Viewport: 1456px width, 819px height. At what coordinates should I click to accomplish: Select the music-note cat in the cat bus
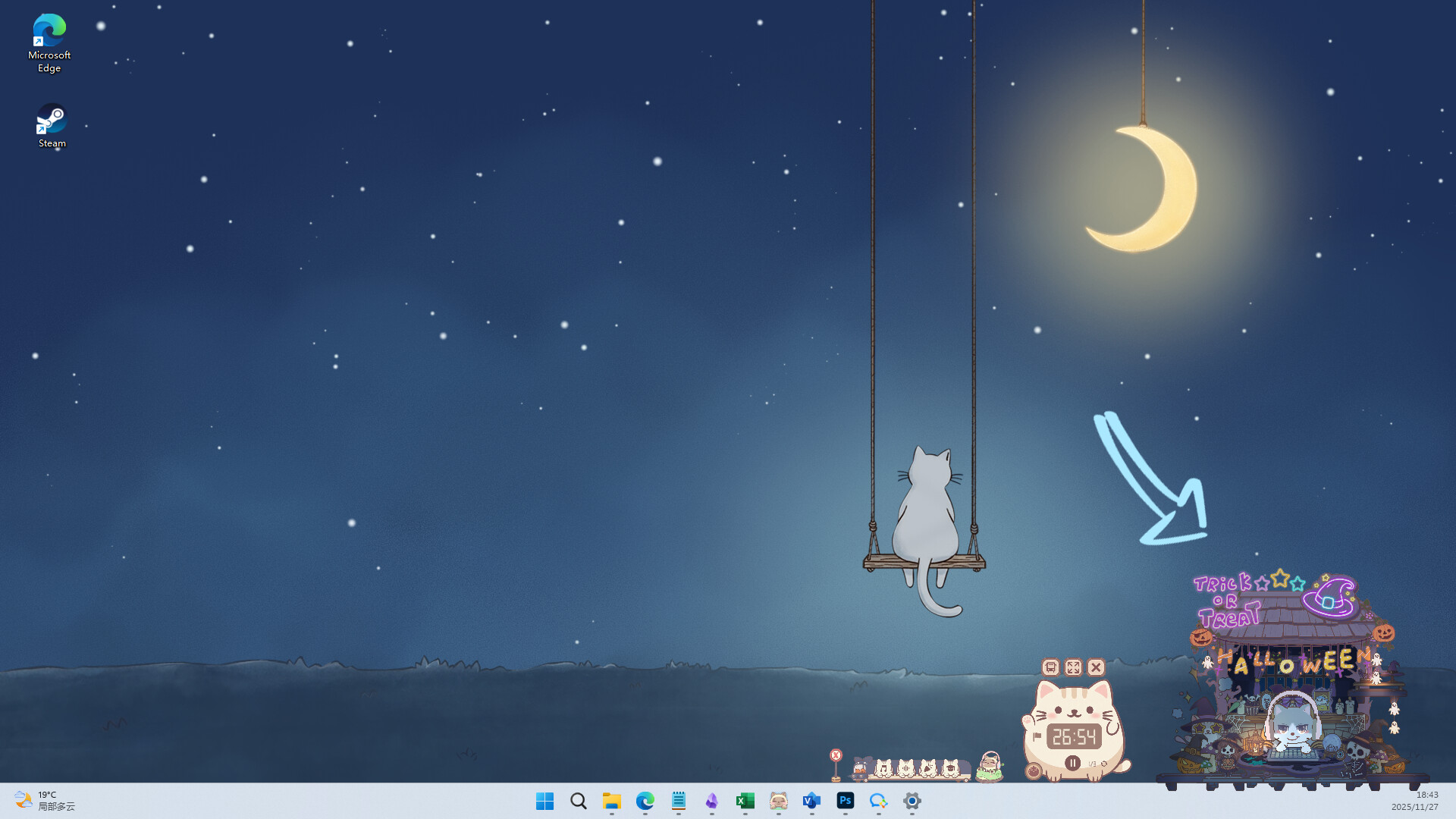click(x=884, y=769)
